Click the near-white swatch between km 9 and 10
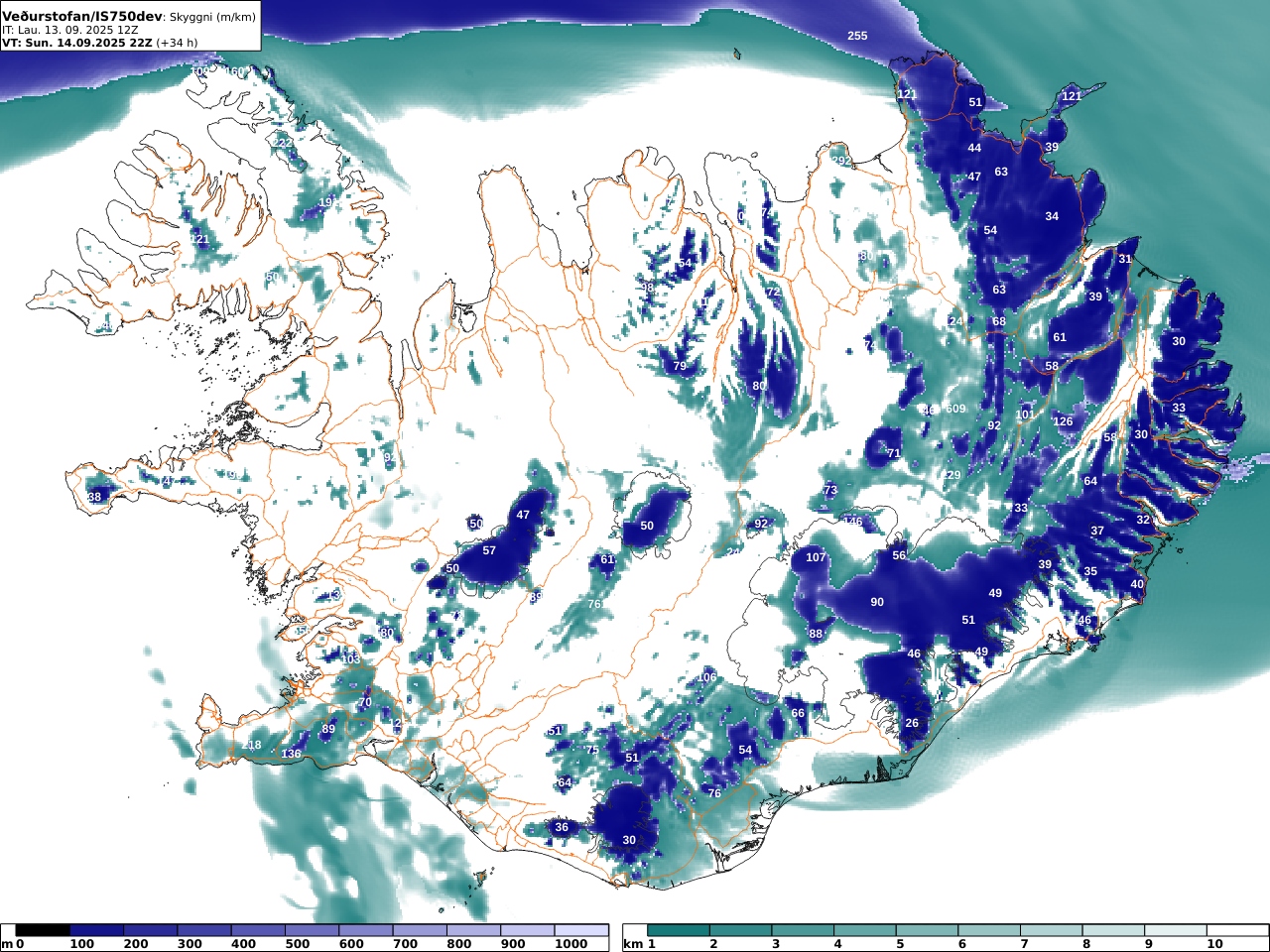1270x952 pixels. (x=1175, y=930)
